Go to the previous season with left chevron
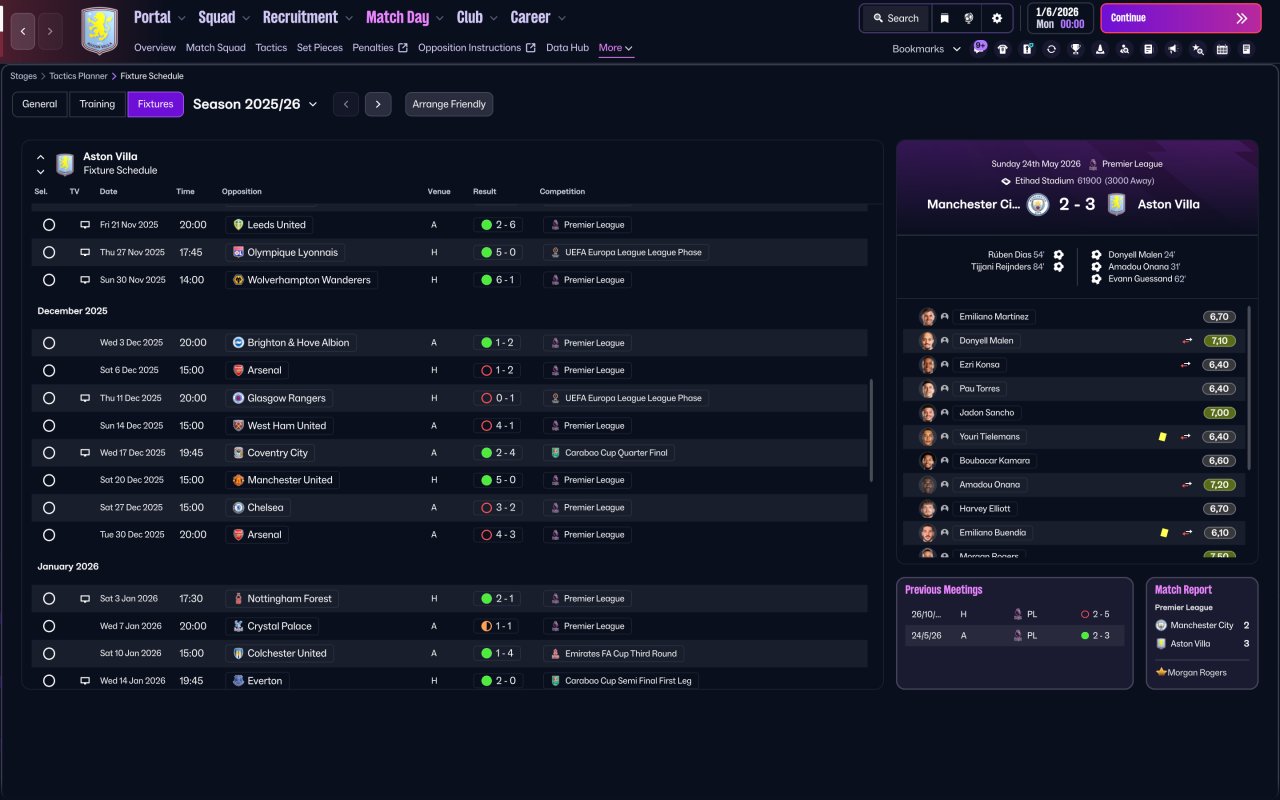This screenshot has height=800, width=1280. coord(346,104)
